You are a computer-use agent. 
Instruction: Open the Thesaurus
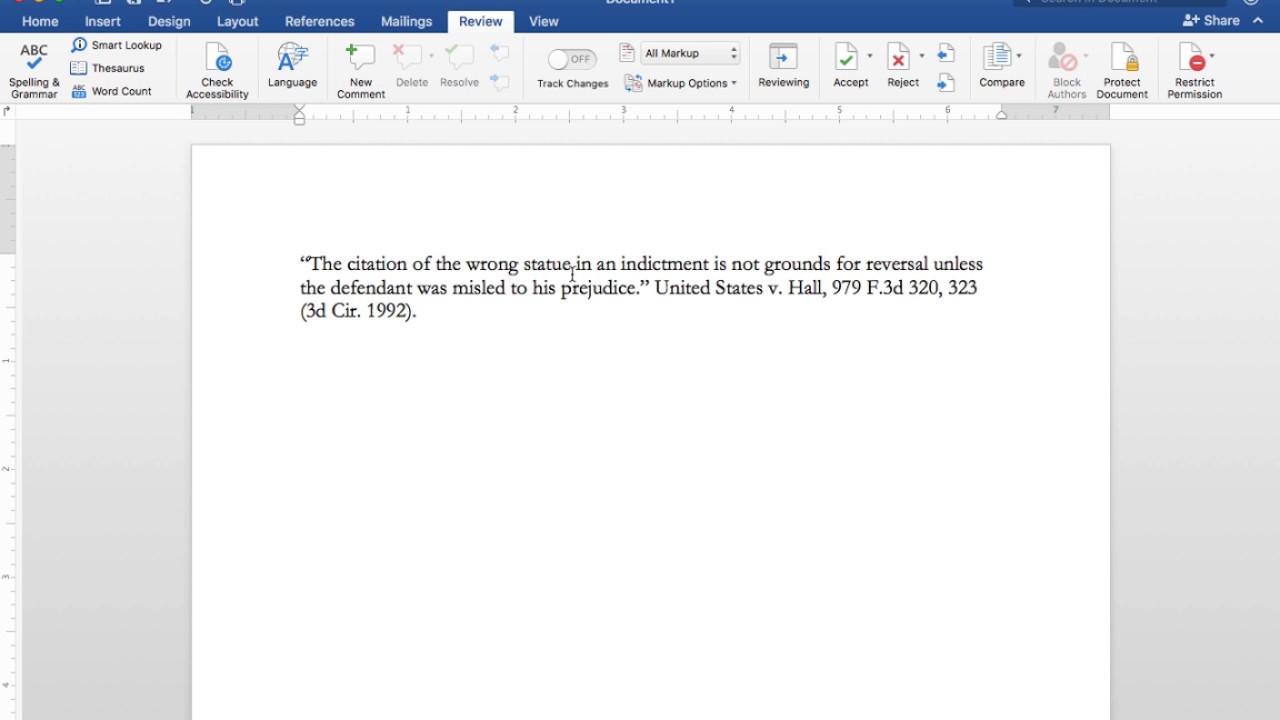pyautogui.click(x=108, y=68)
